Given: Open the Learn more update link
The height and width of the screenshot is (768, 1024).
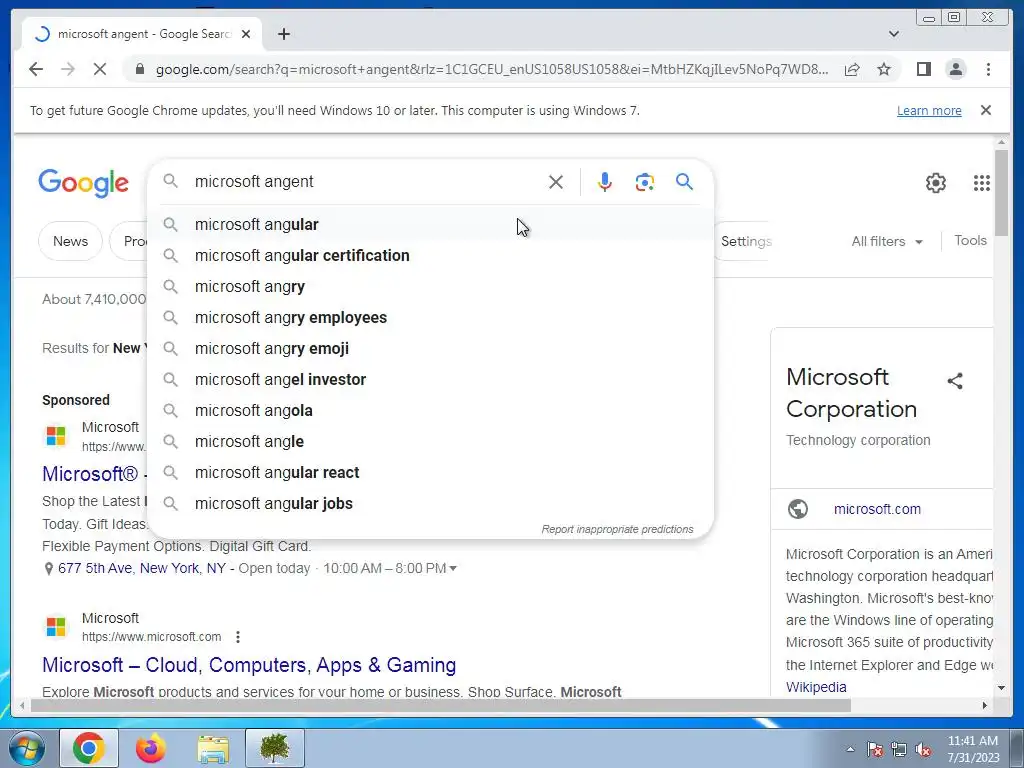Looking at the screenshot, I should pyautogui.click(x=929, y=110).
